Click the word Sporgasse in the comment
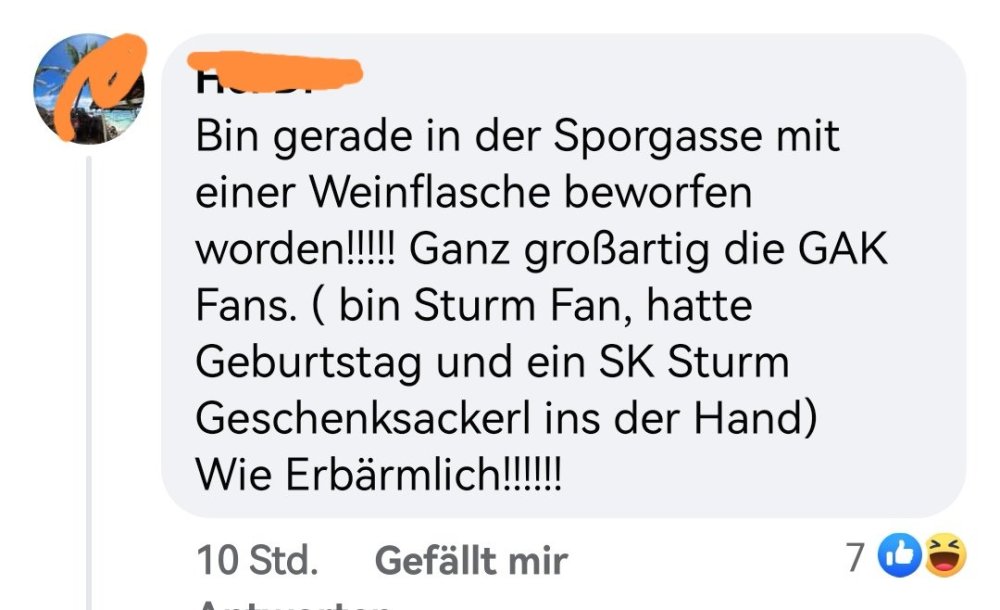Screen dimensions: 1000x610 (x=658, y=138)
